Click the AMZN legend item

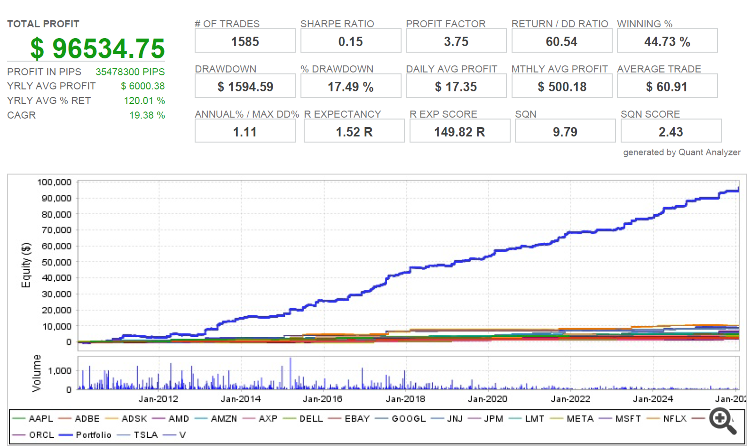click(216, 419)
